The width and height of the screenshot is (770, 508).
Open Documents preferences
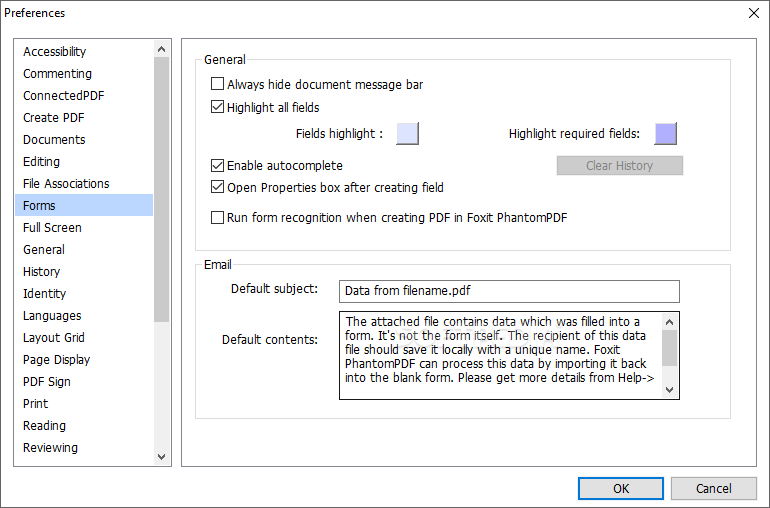tap(84, 140)
